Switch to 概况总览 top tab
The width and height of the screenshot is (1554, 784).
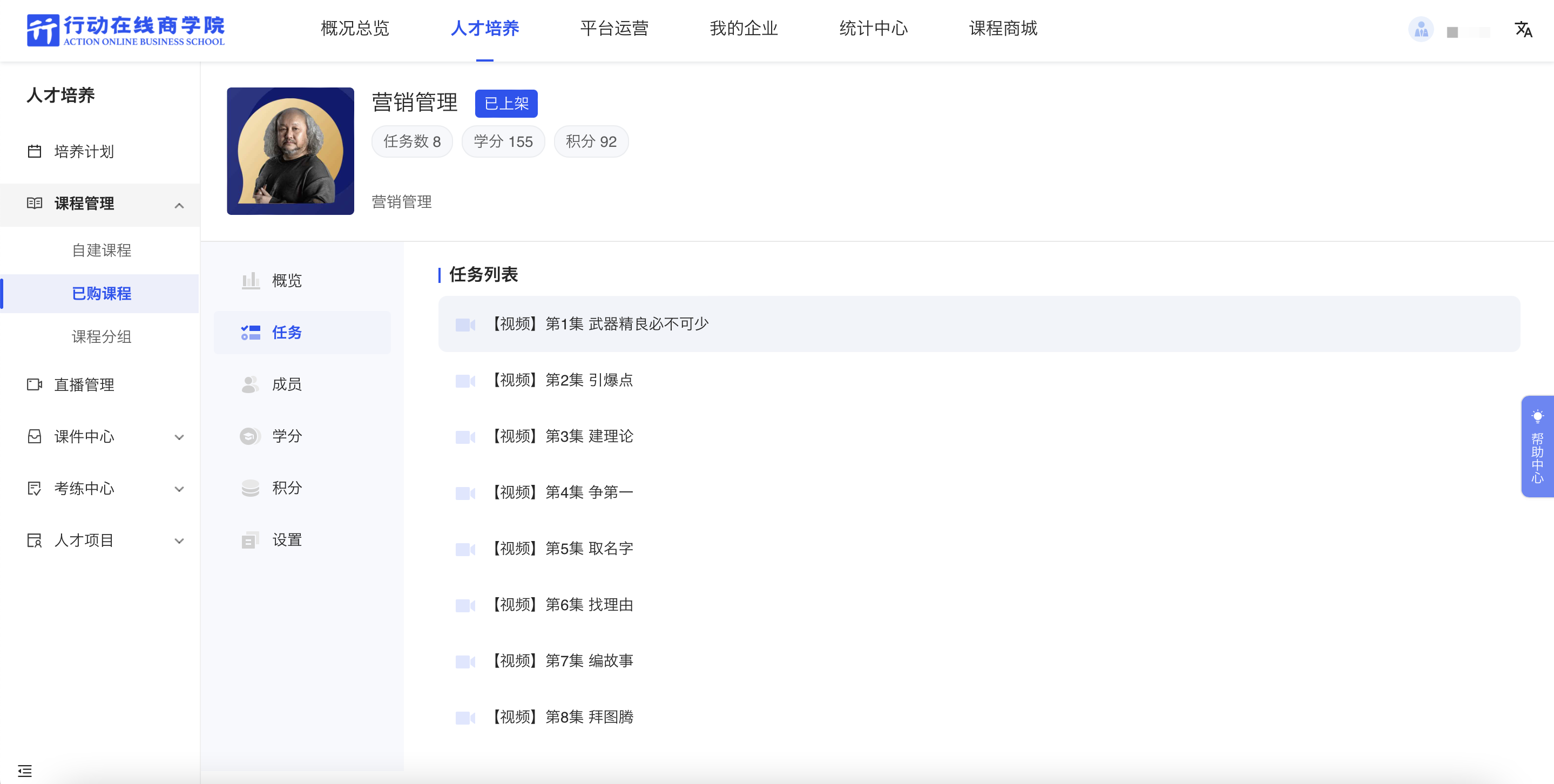[355, 28]
